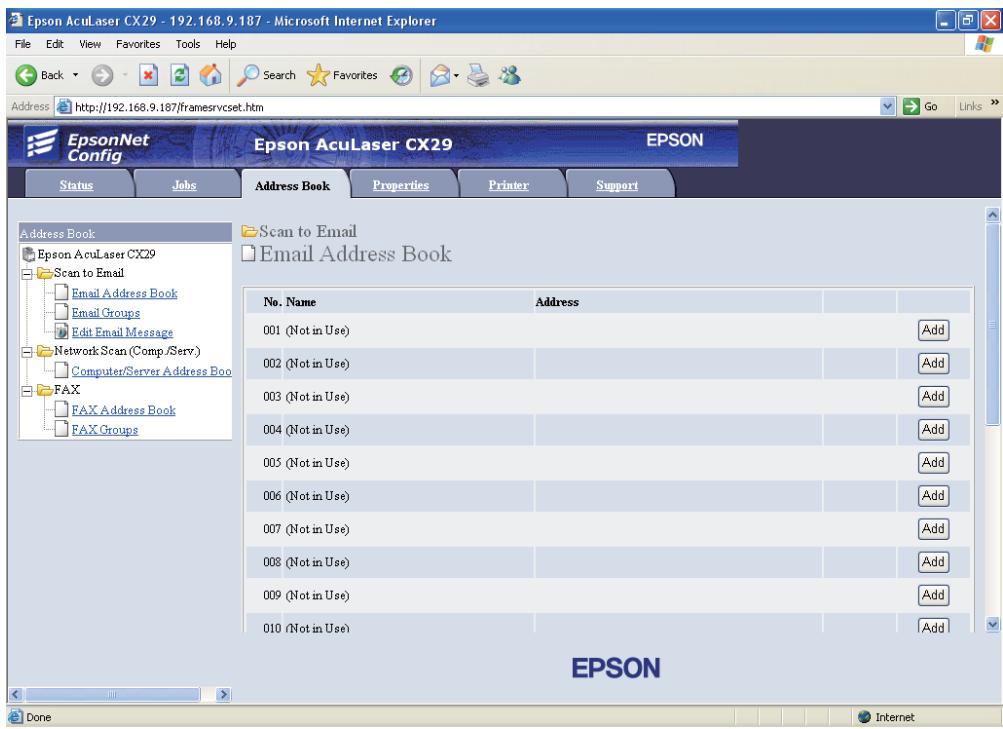Click Add for entry 002
The width and height of the screenshot is (1003, 729).
933,363
